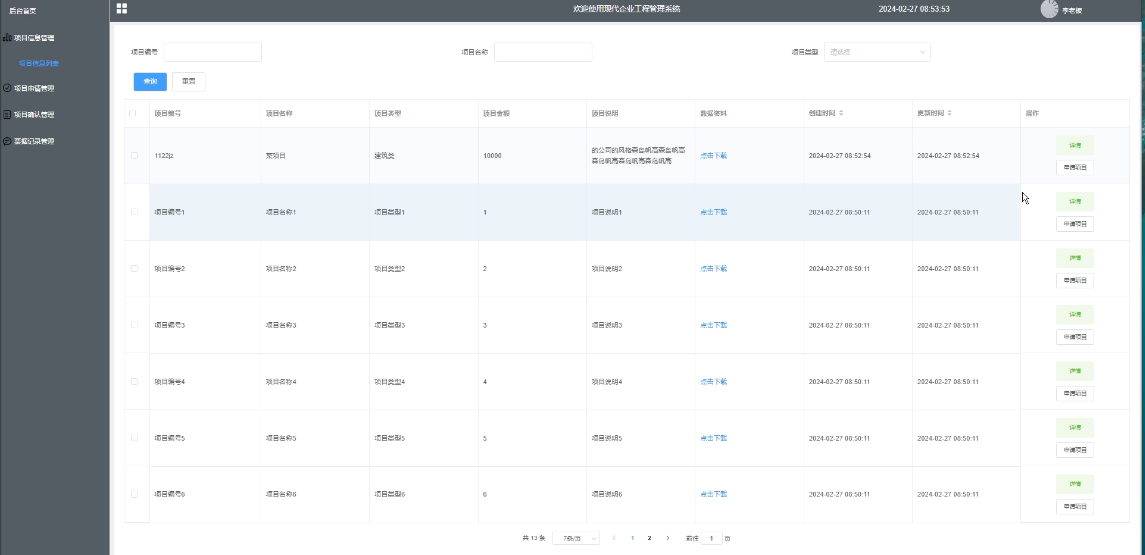Open 详情 for the 项目编号5 row
Viewport: 1145px width, 555px height.
1075,427
